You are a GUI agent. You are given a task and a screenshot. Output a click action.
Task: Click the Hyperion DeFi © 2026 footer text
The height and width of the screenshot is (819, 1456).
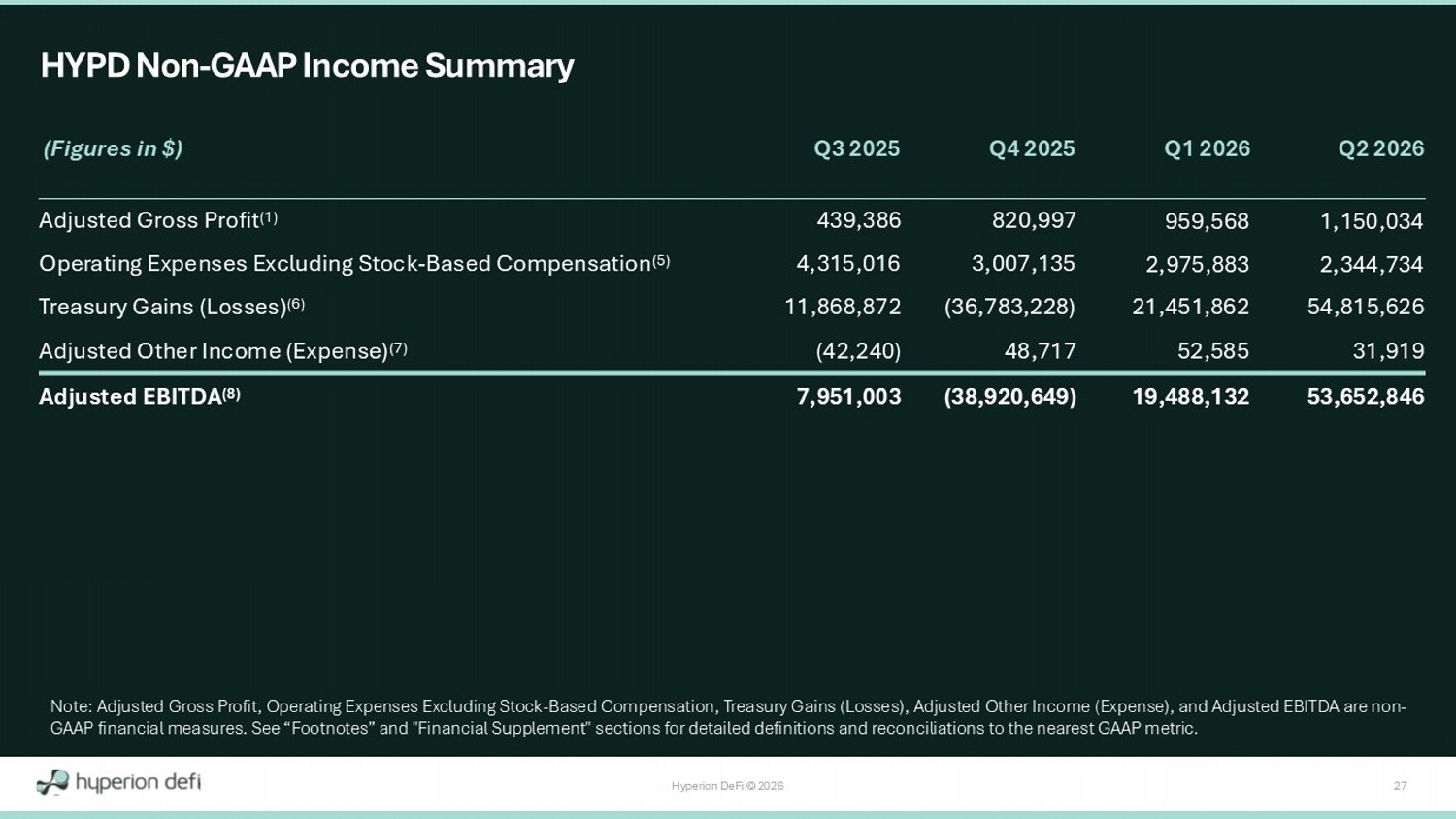(x=727, y=786)
